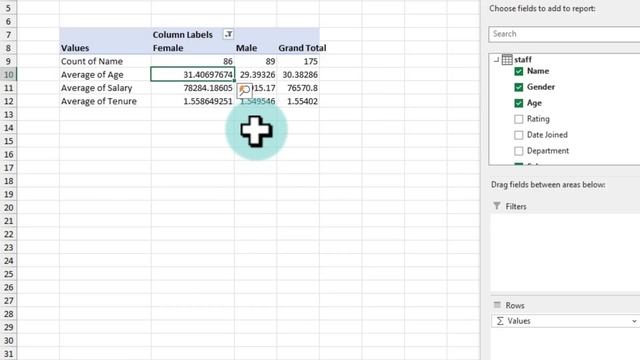Open the Values dropdown in Rows area
The width and height of the screenshot is (640, 360).
pos(634,321)
